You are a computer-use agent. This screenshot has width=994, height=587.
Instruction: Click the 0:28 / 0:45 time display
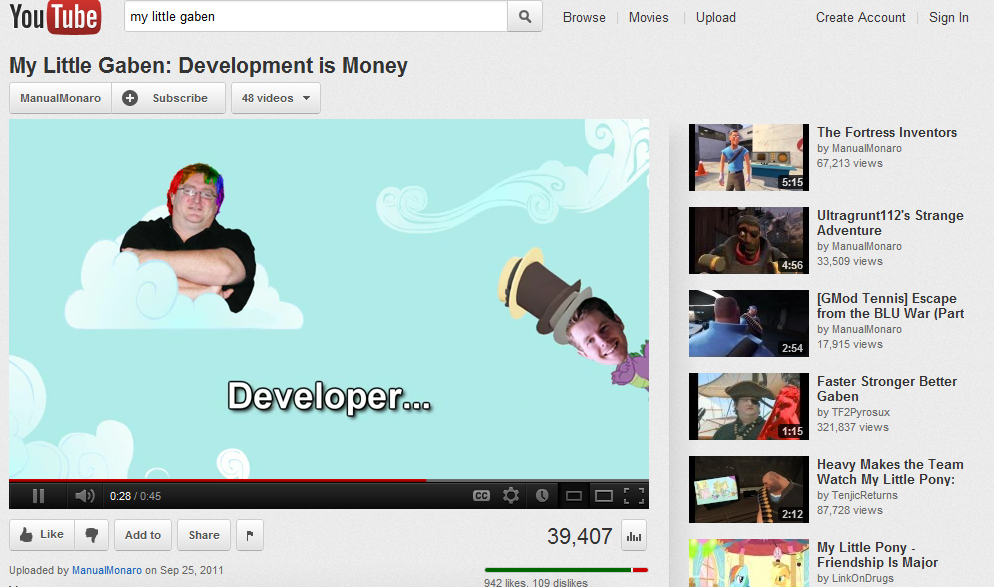point(135,496)
